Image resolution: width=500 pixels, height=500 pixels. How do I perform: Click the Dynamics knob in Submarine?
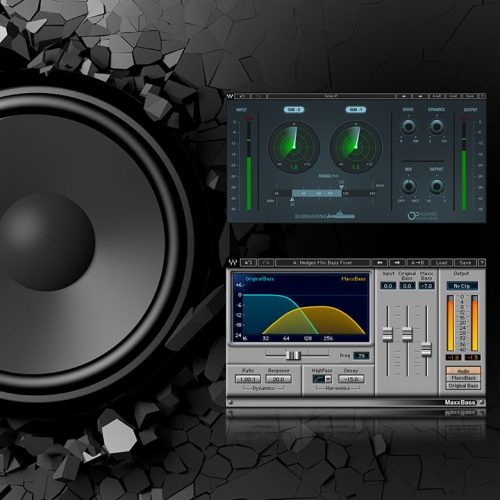click(436, 127)
